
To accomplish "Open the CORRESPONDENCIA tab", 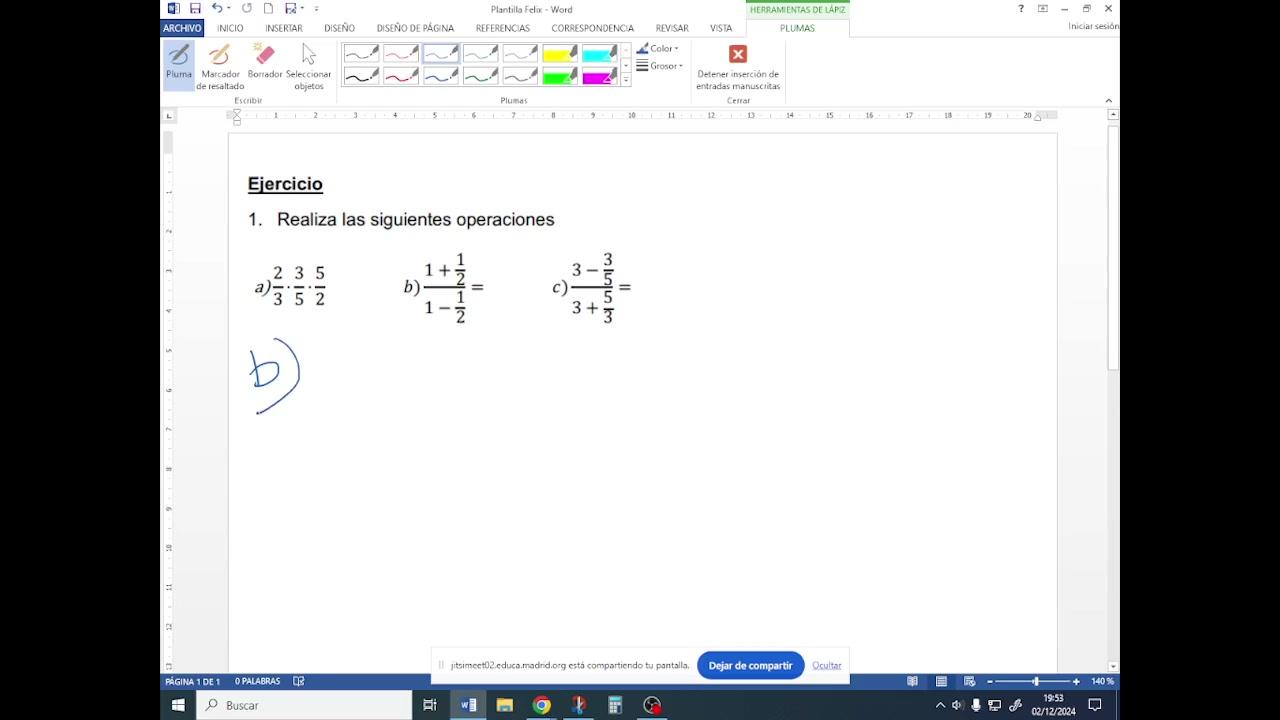I will 592,28.
